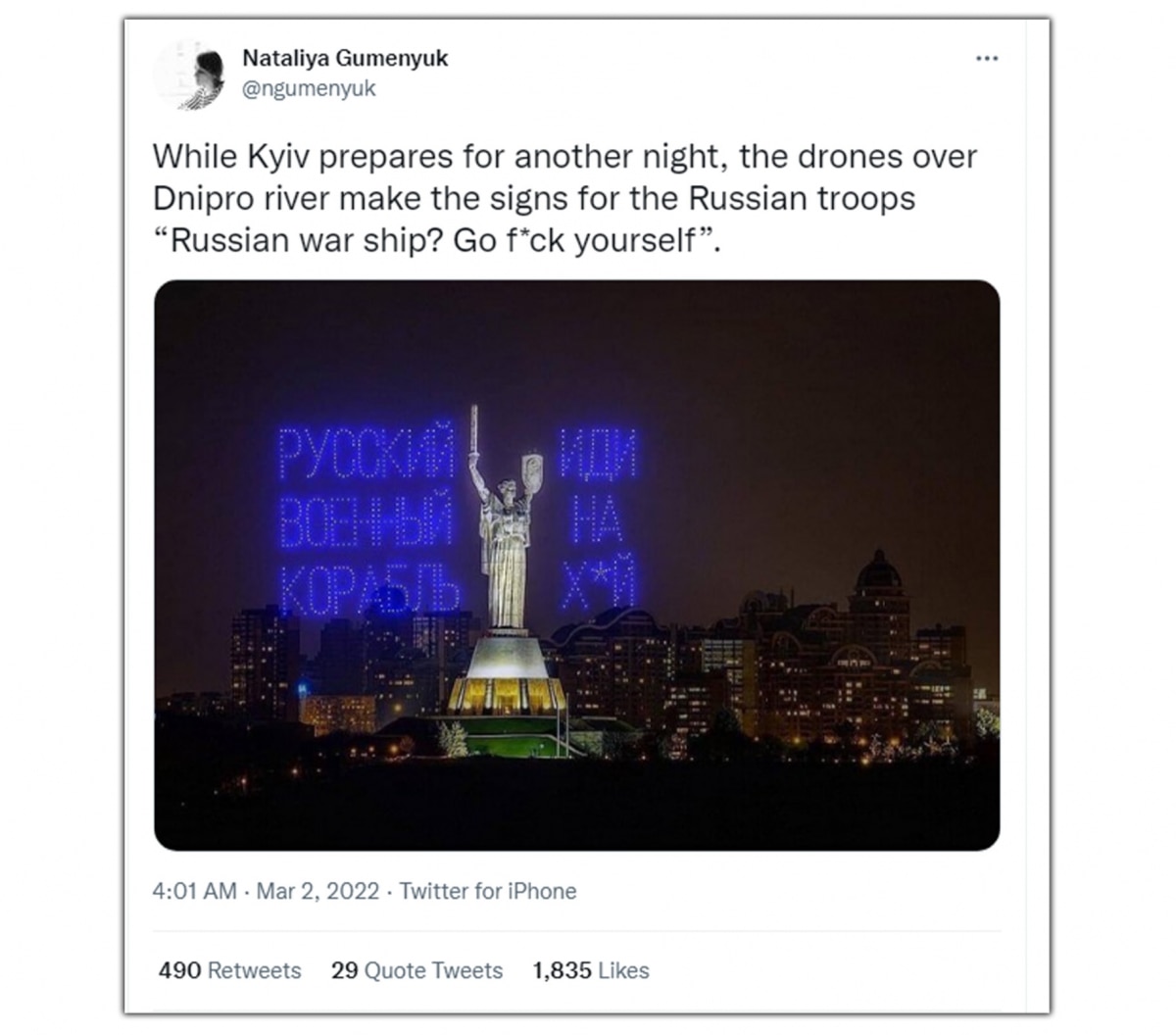Click the Motherland statue in the photo
The width and height of the screenshot is (1176, 1035).
pyautogui.click(x=506, y=517)
